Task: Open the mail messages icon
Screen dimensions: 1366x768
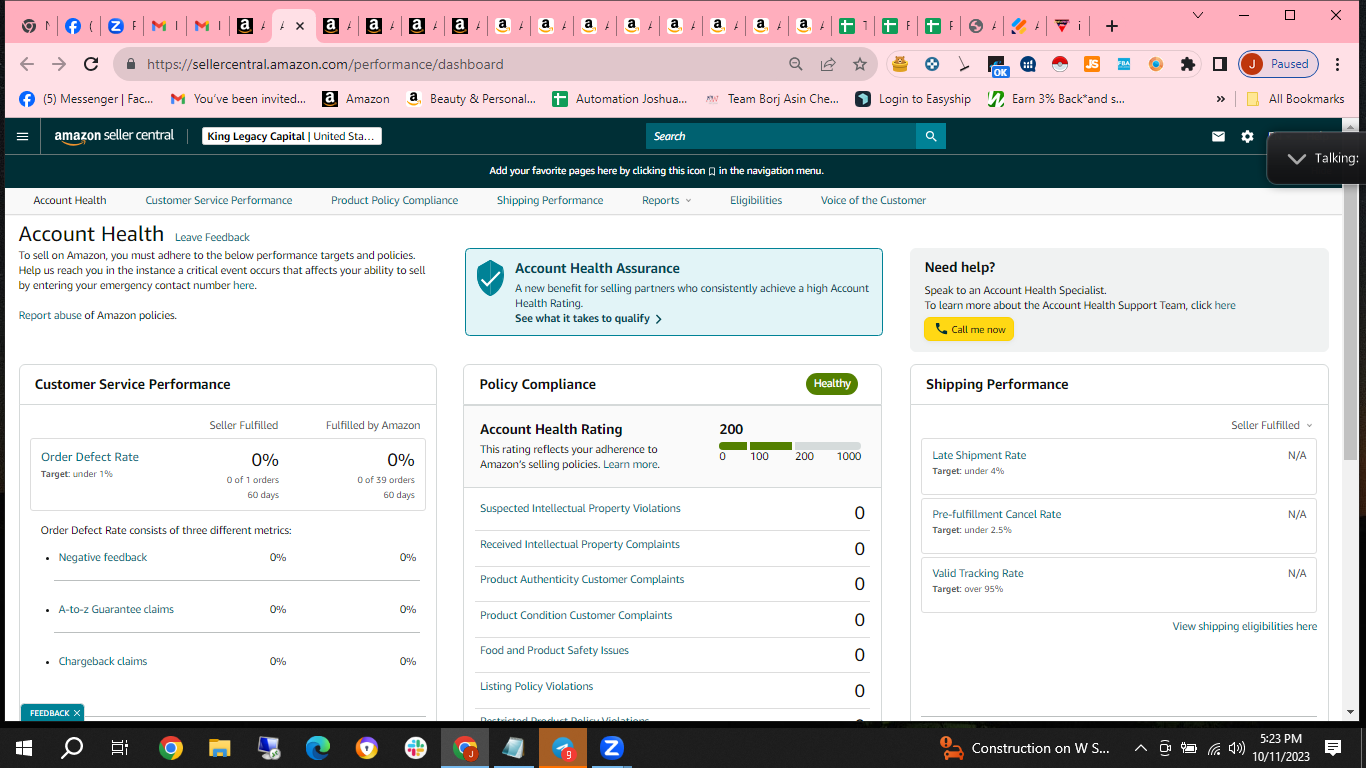Action: pos(1218,136)
